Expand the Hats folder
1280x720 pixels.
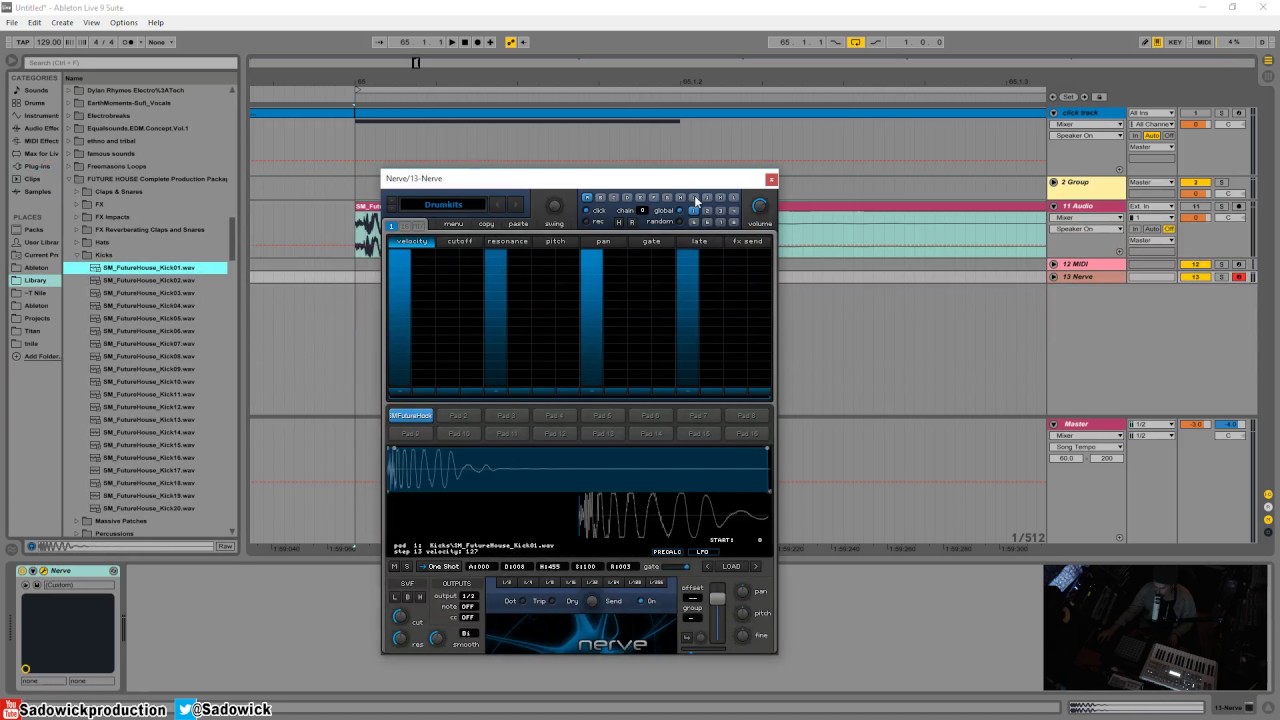click(77, 242)
